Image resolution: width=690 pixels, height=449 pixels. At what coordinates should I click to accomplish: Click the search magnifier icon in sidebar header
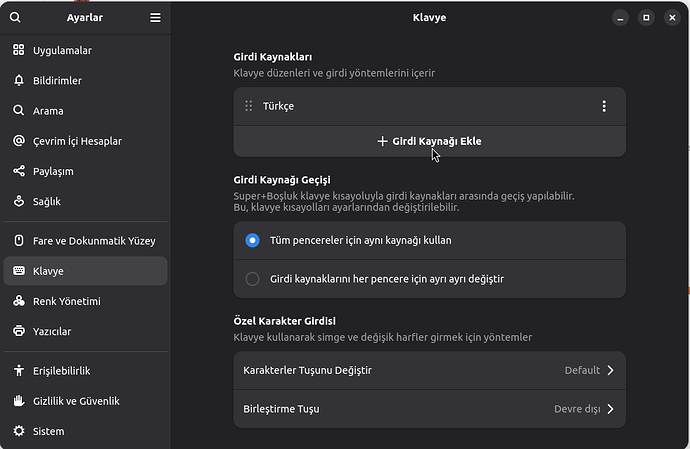(x=15, y=18)
